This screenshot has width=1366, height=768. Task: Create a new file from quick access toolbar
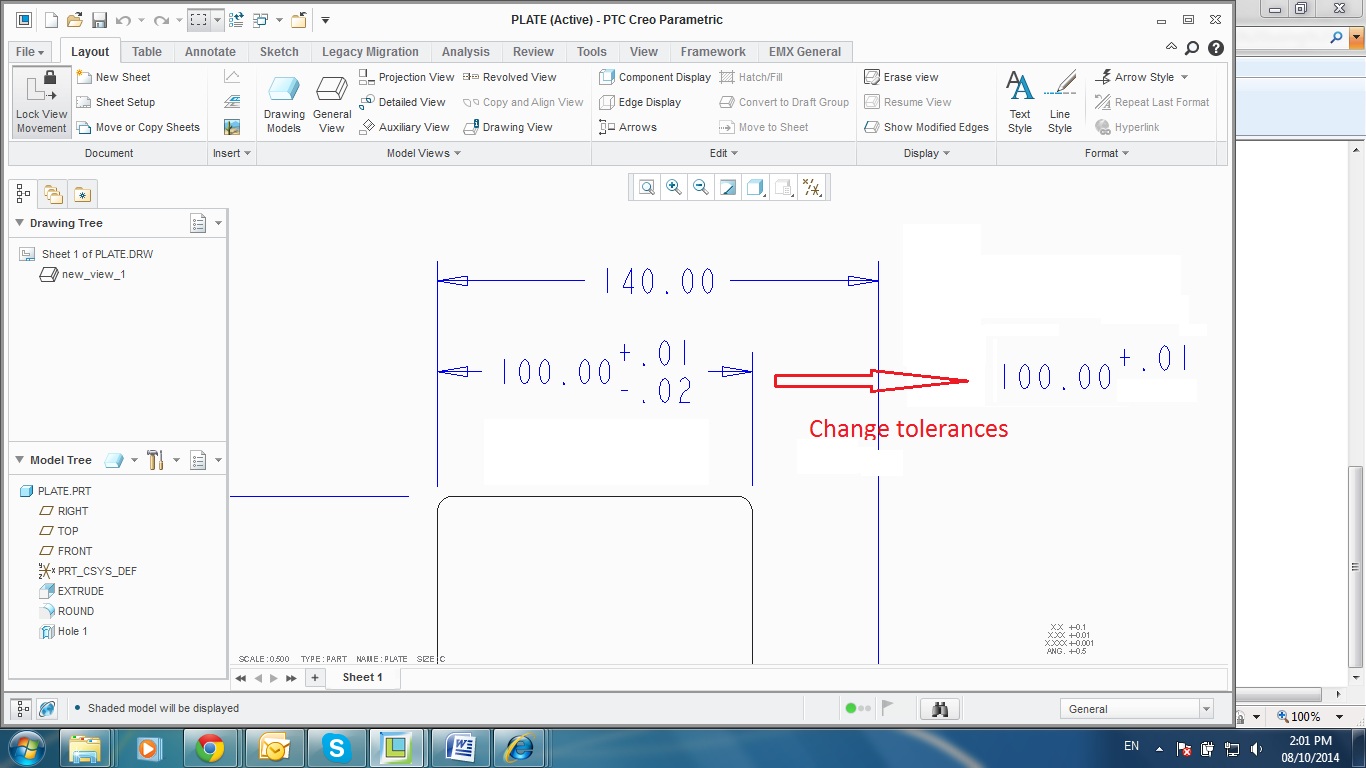[x=51, y=20]
